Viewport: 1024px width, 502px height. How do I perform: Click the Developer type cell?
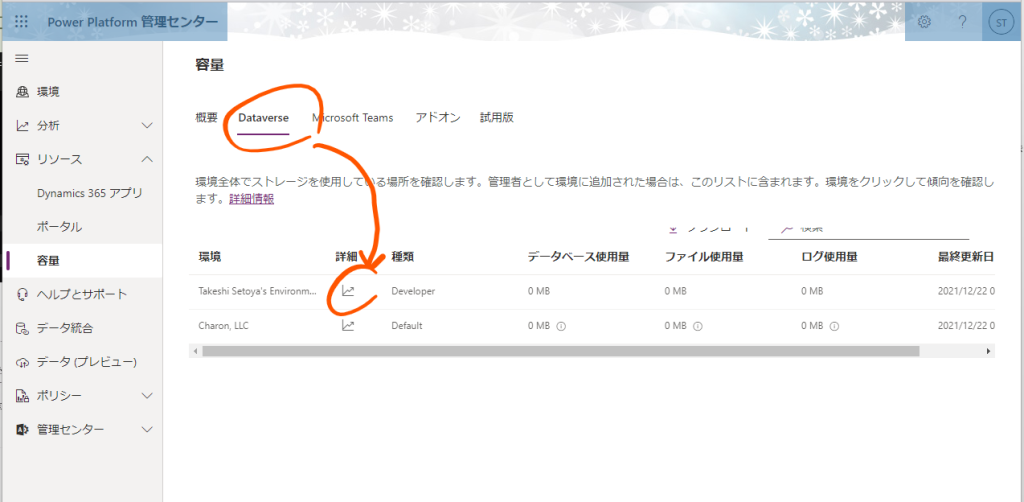click(413, 291)
